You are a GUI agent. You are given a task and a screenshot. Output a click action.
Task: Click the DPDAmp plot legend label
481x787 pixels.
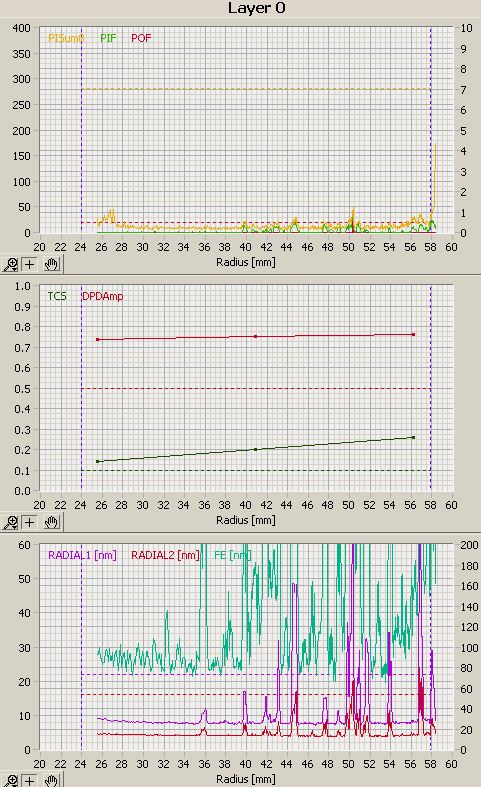(x=102, y=296)
